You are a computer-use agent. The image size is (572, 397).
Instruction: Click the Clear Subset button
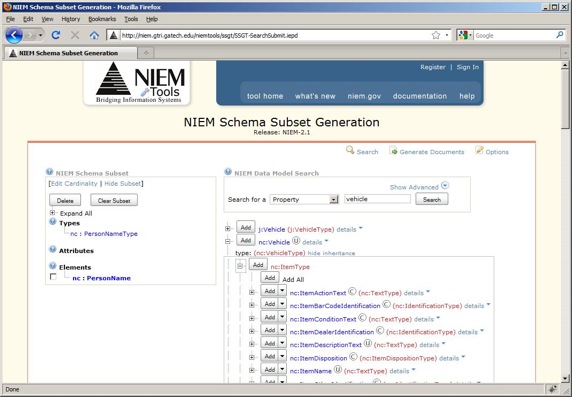[114, 200]
